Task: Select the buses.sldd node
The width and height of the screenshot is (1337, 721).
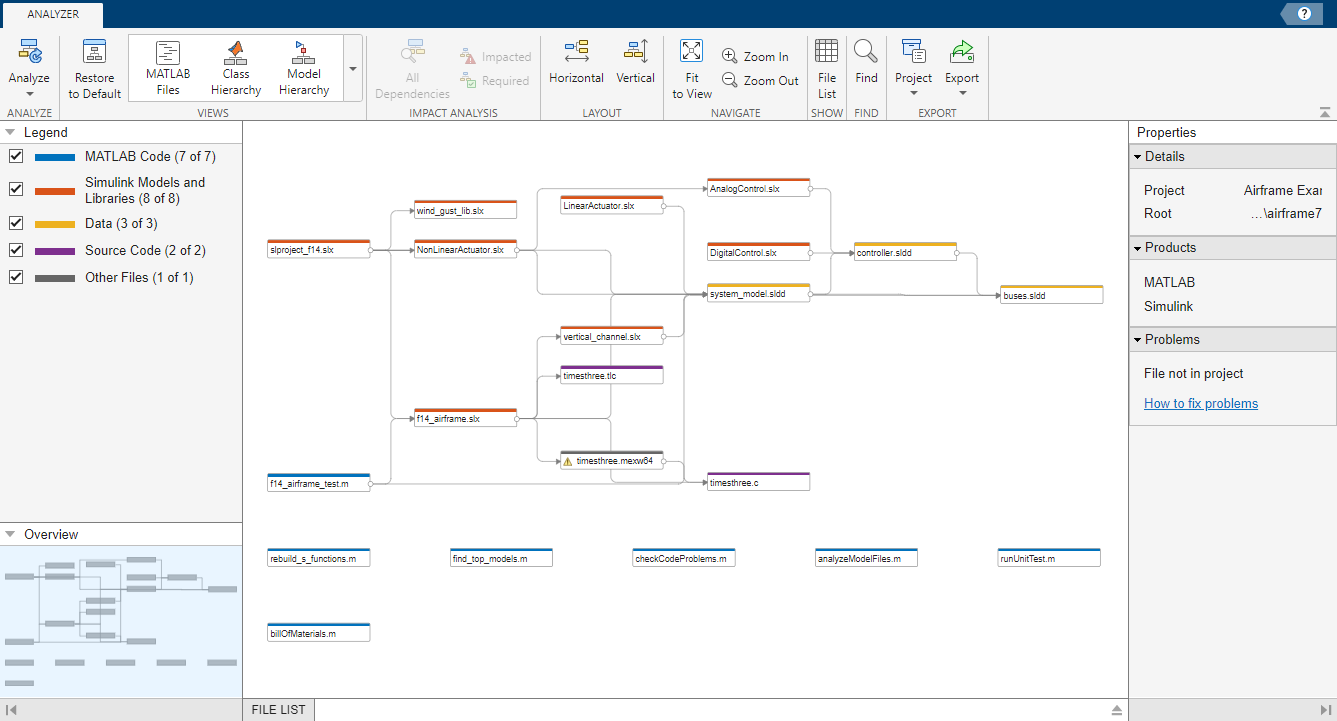Action: coord(1051,295)
